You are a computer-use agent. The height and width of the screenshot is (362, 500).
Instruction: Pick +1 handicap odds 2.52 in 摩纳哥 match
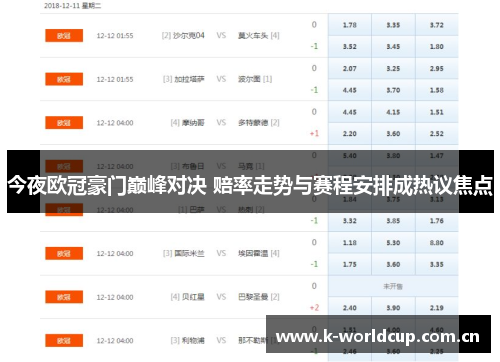437,134
